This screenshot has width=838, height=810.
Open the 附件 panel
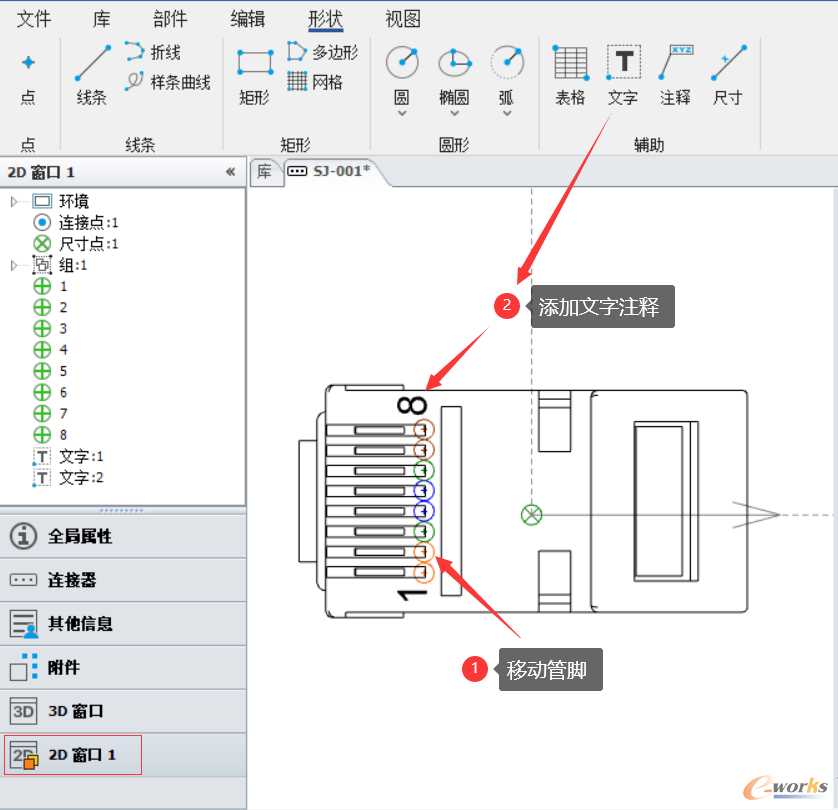coord(123,667)
